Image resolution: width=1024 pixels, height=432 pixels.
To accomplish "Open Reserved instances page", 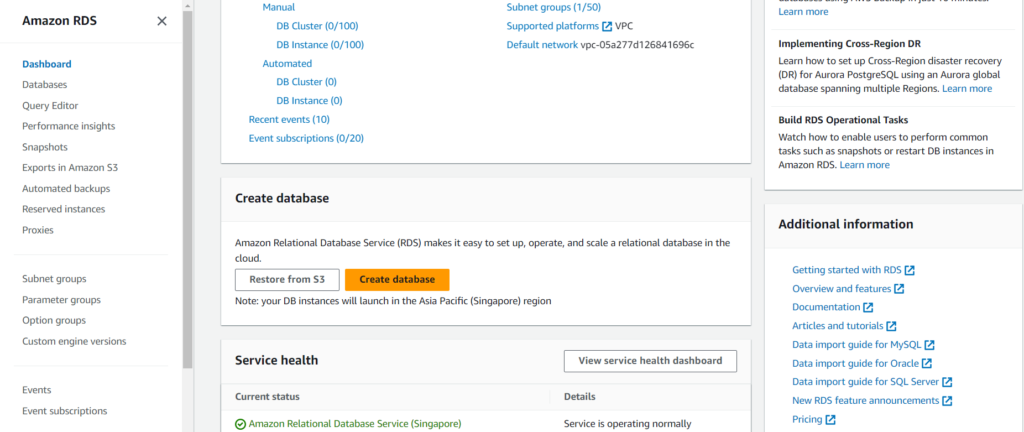I will pyautogui.click(x=63, y=209).
